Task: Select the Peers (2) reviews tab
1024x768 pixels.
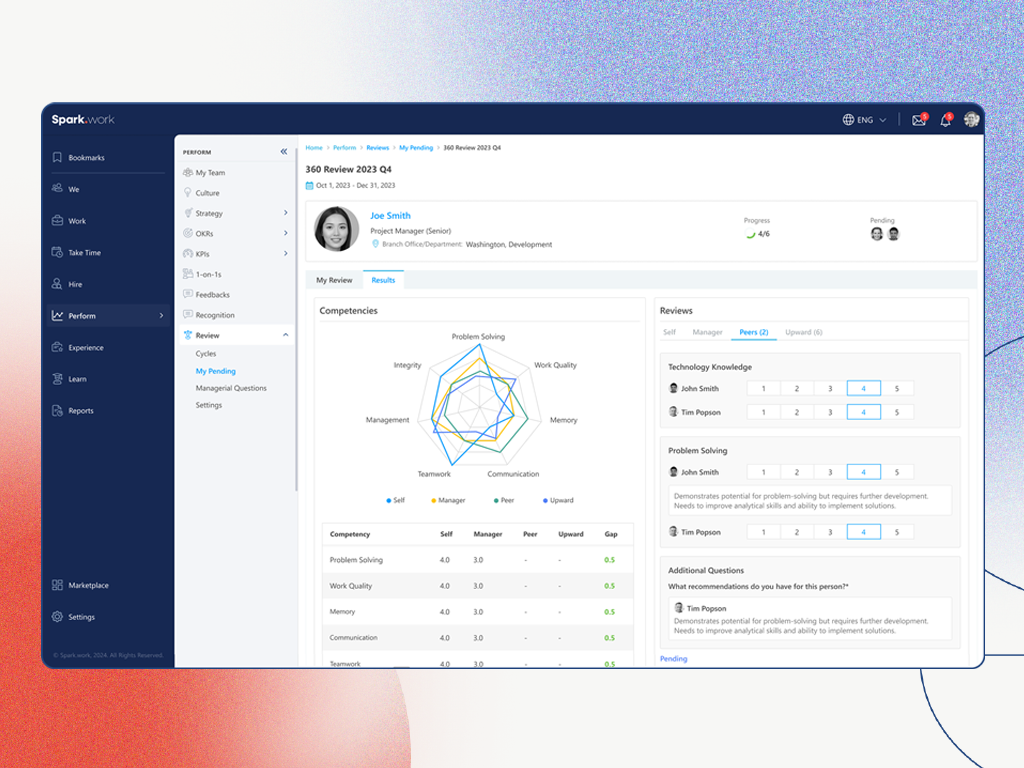Action: (x=754, y=332)
